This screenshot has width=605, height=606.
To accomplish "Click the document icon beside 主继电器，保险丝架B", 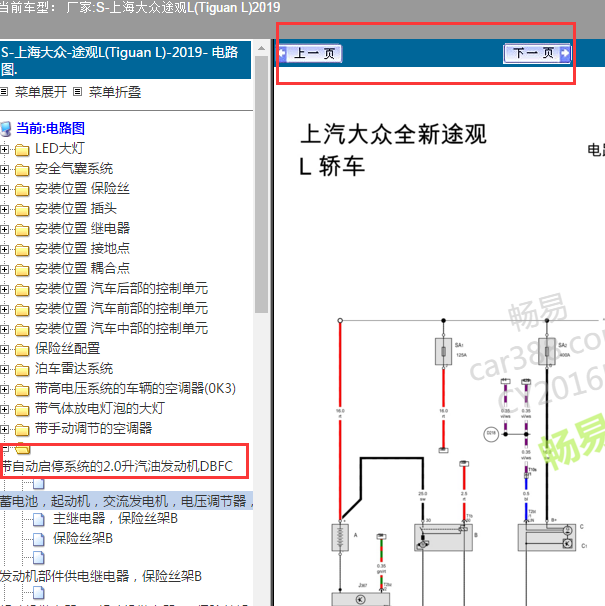I will (x=39, y=519).
